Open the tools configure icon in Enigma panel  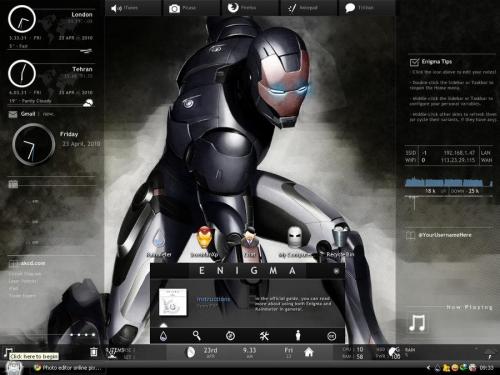point(264,336)
